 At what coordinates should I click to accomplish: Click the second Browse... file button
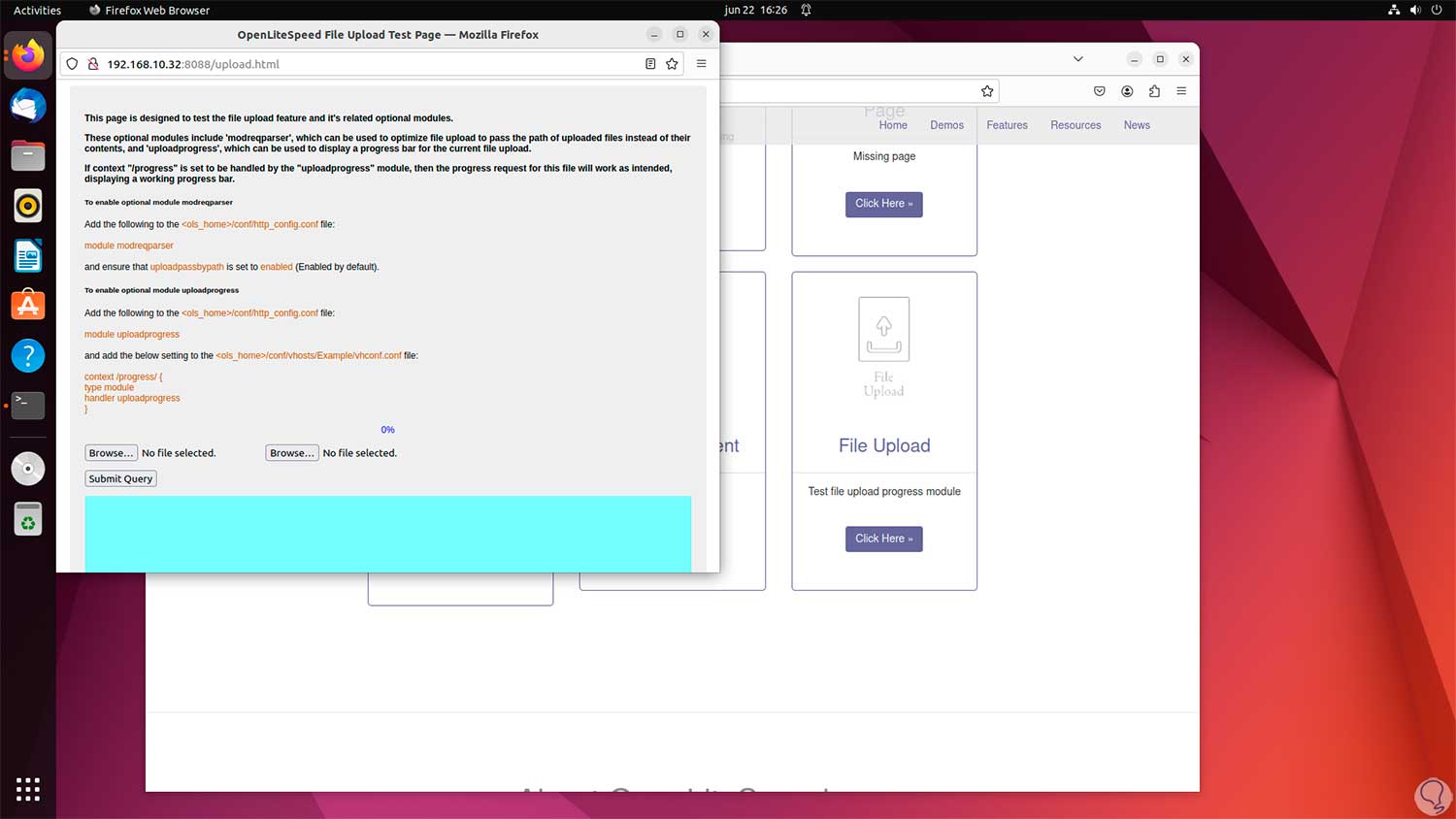click(x=292, y=453)
